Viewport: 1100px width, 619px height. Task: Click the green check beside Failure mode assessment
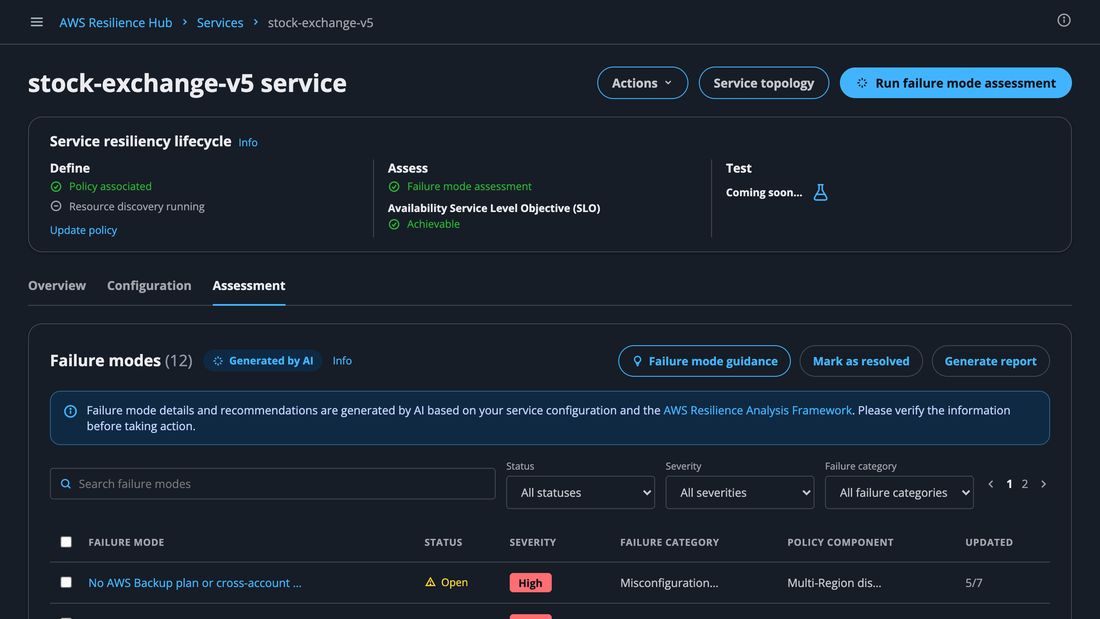point(394,187)
